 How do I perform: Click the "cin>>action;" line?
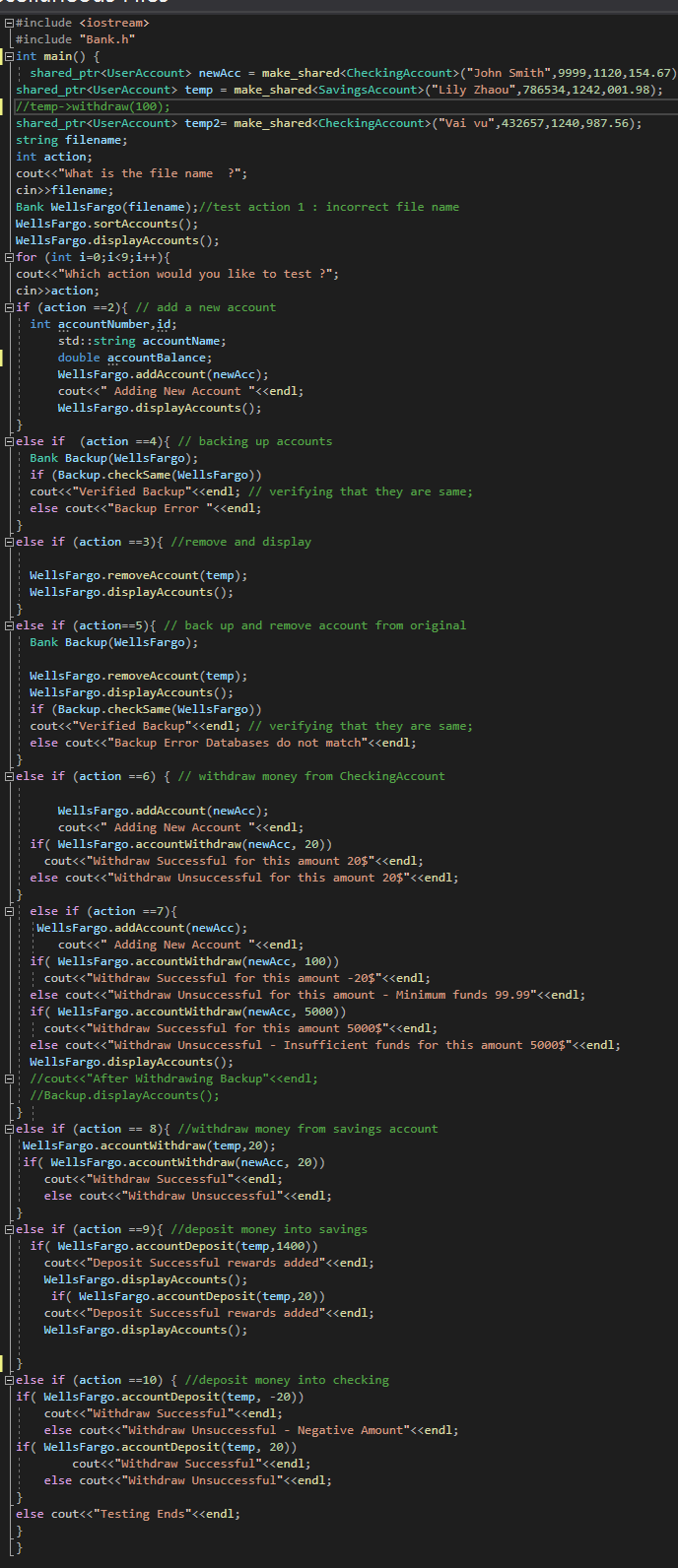pyautogui.click(x=57, y=291)
